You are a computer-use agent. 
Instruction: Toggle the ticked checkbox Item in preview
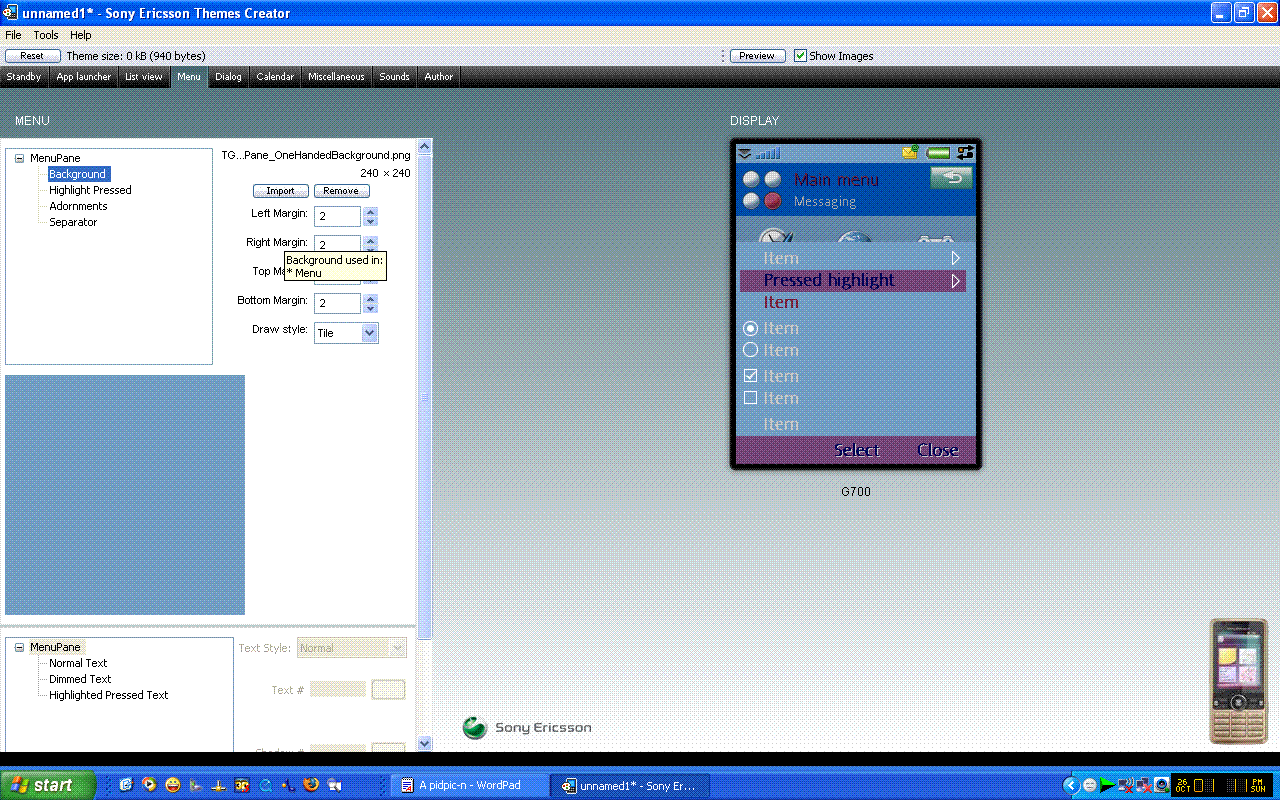click(750, 376)
